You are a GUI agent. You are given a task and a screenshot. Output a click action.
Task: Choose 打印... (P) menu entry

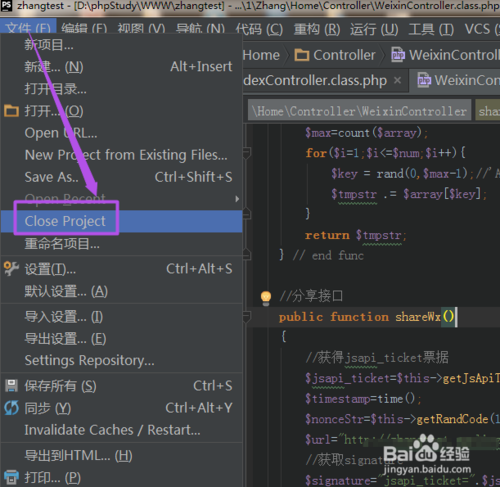point(121,478)
